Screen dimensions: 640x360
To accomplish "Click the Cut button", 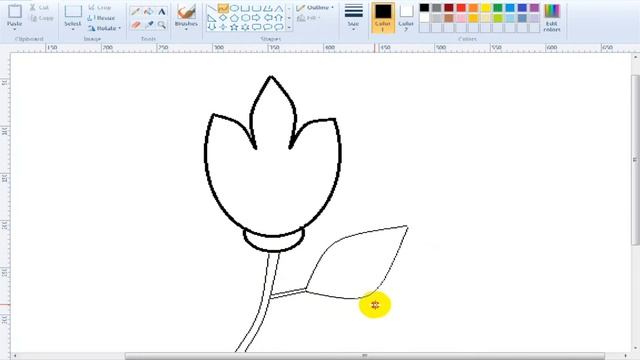I will (x=39, y=7).
